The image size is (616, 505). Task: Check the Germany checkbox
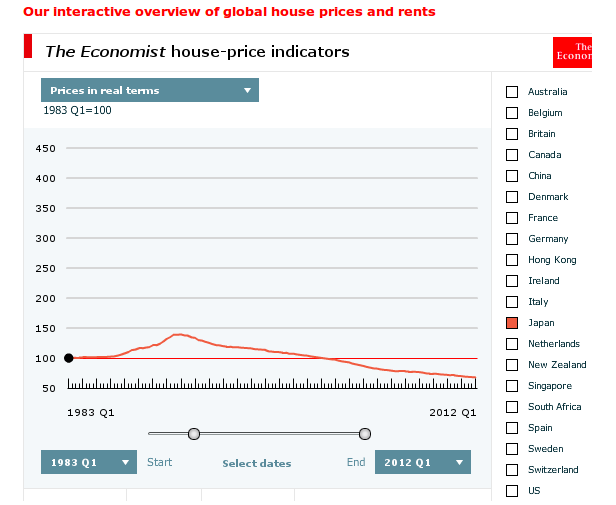pos(512,239)
